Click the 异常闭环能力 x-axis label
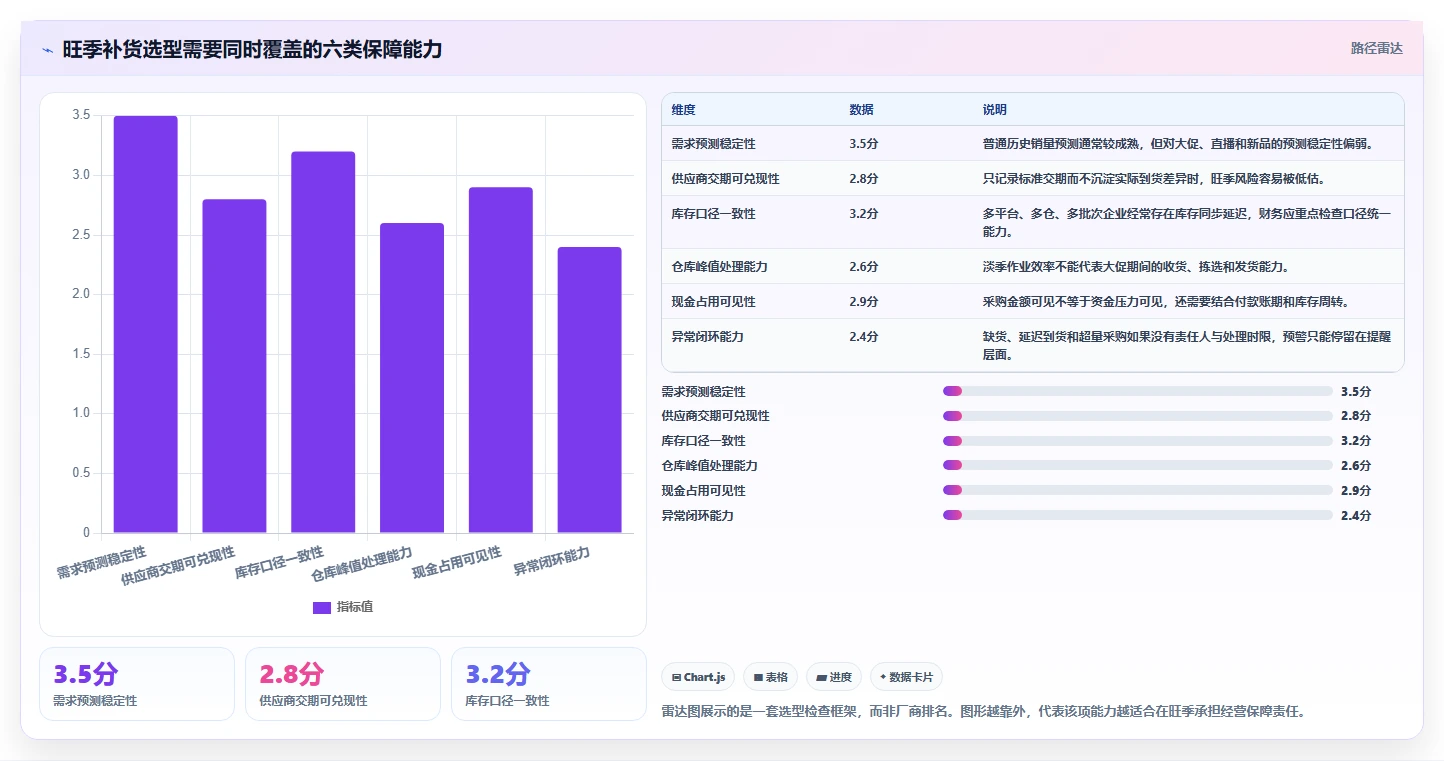This screenshot has width=1444, height=761. (552, 561)
